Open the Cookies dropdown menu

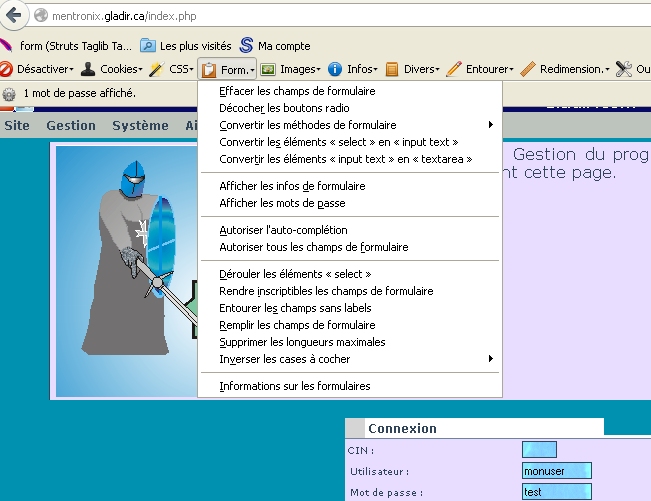[121, 69]
